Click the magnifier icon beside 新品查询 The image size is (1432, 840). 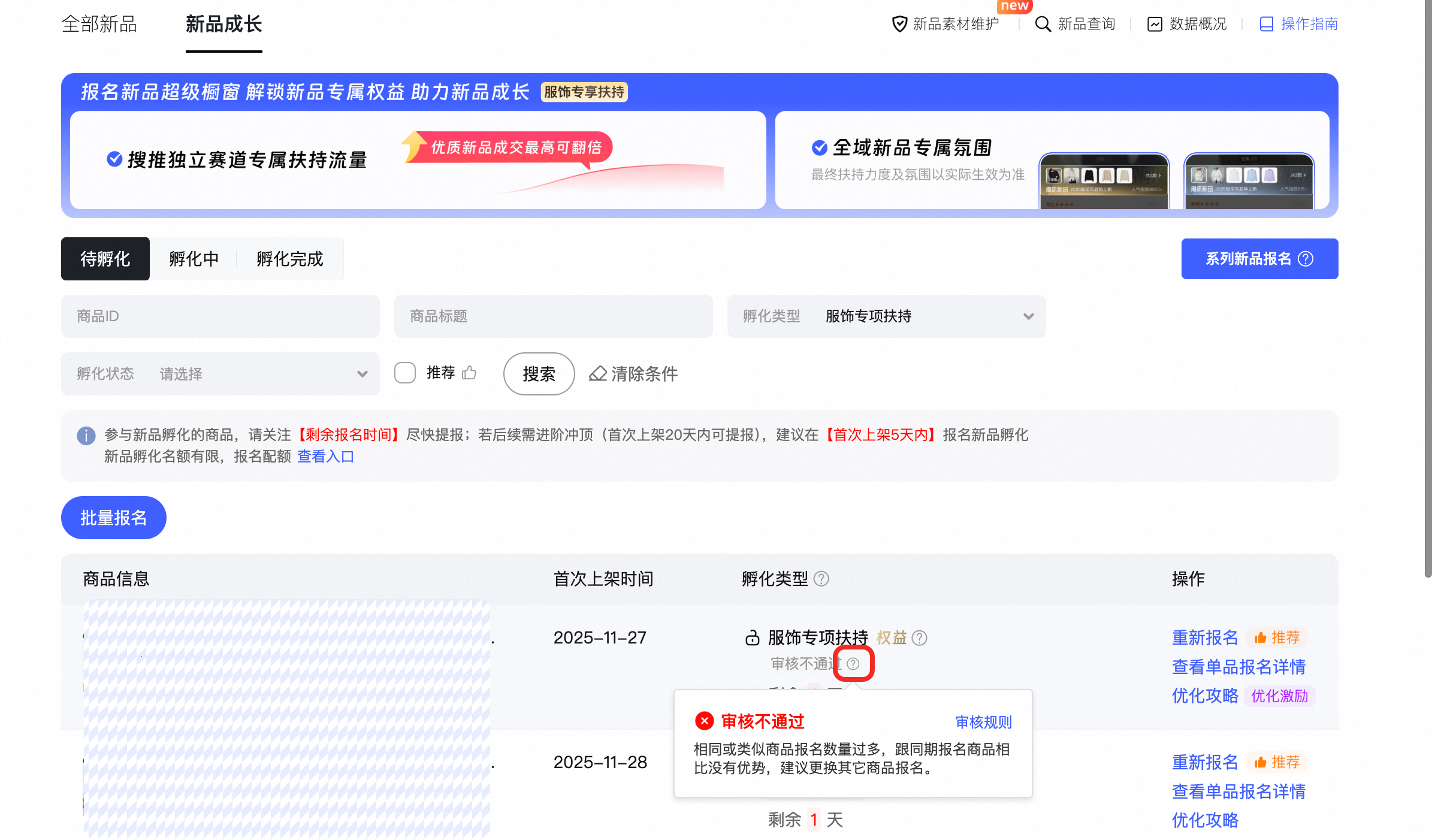coord(1043,24)
